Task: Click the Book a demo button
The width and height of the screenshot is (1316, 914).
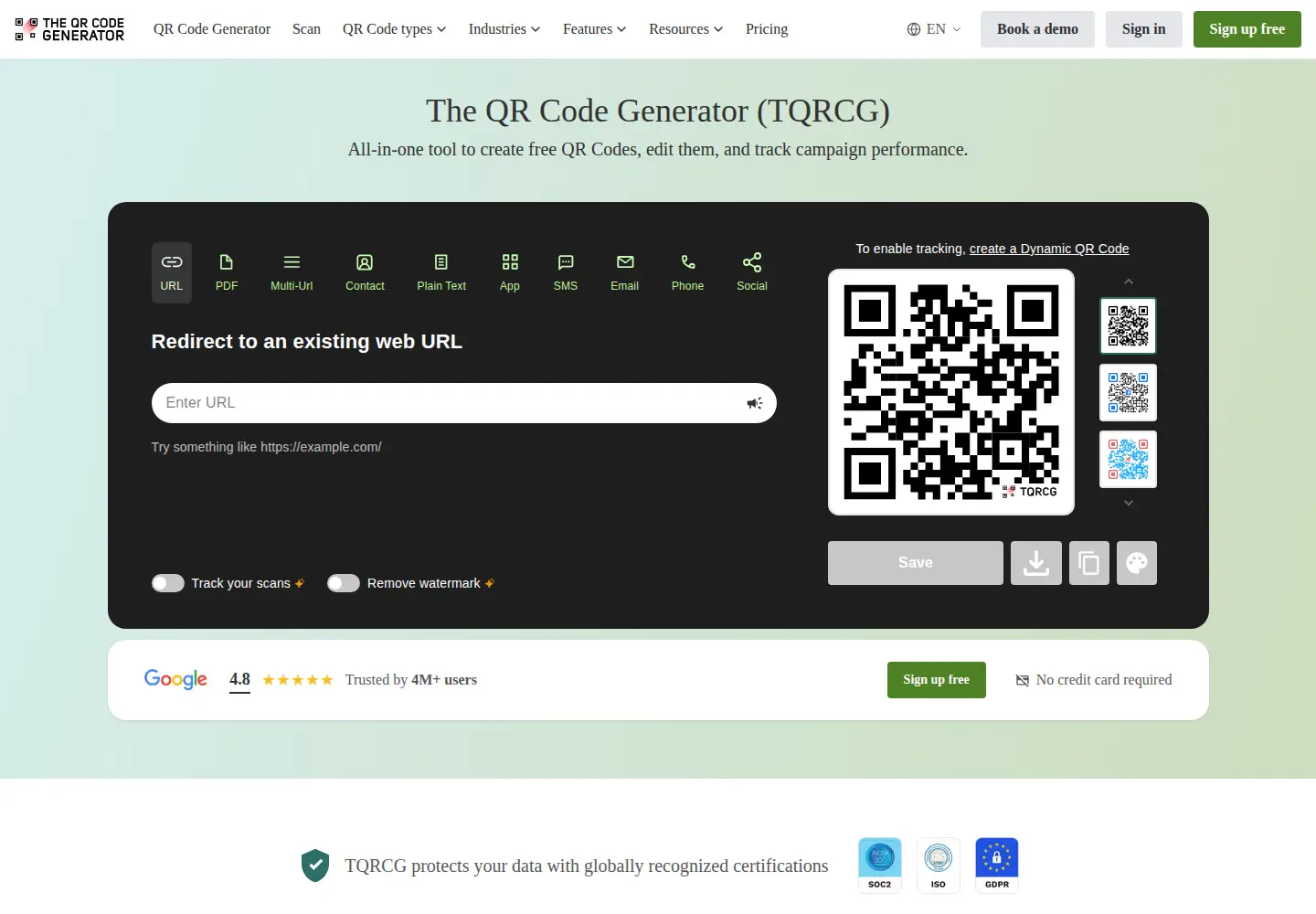Action: click(1037, 29)
